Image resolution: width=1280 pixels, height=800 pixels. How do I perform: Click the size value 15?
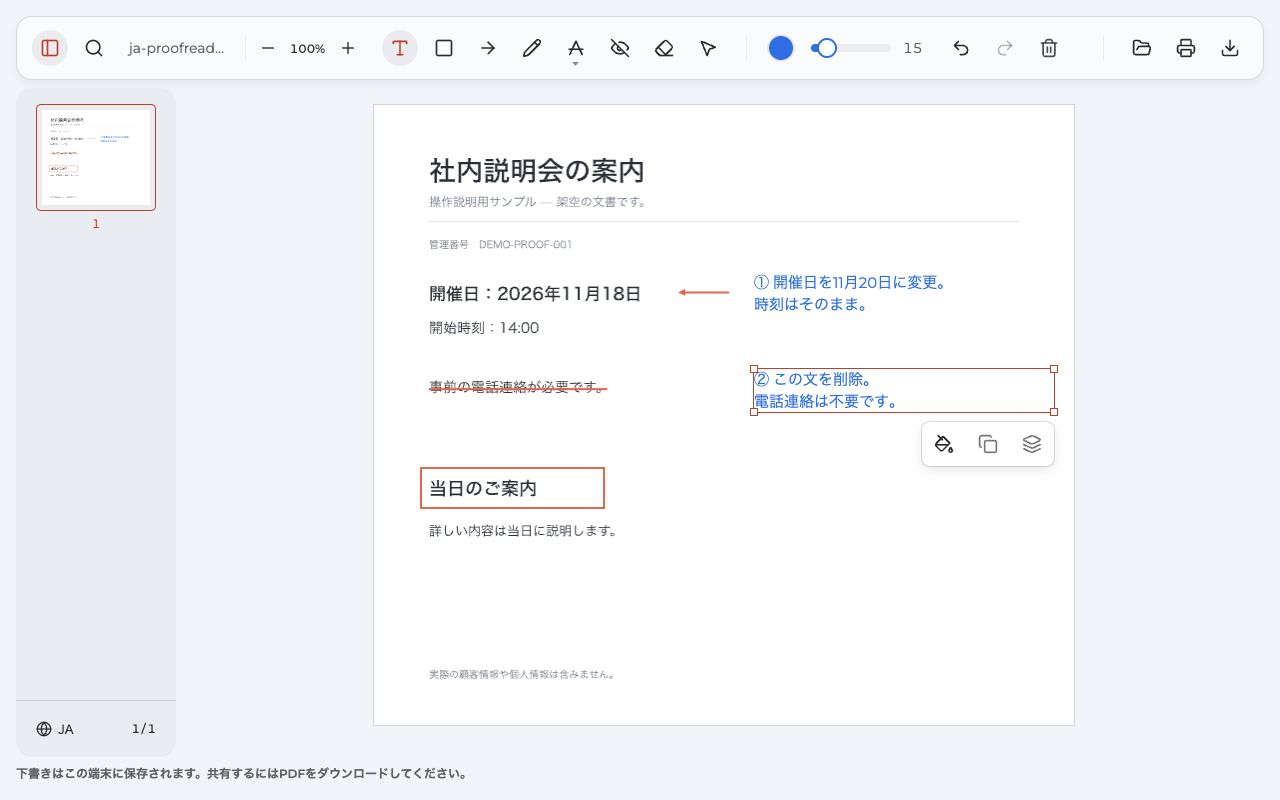tap(913, 48)
